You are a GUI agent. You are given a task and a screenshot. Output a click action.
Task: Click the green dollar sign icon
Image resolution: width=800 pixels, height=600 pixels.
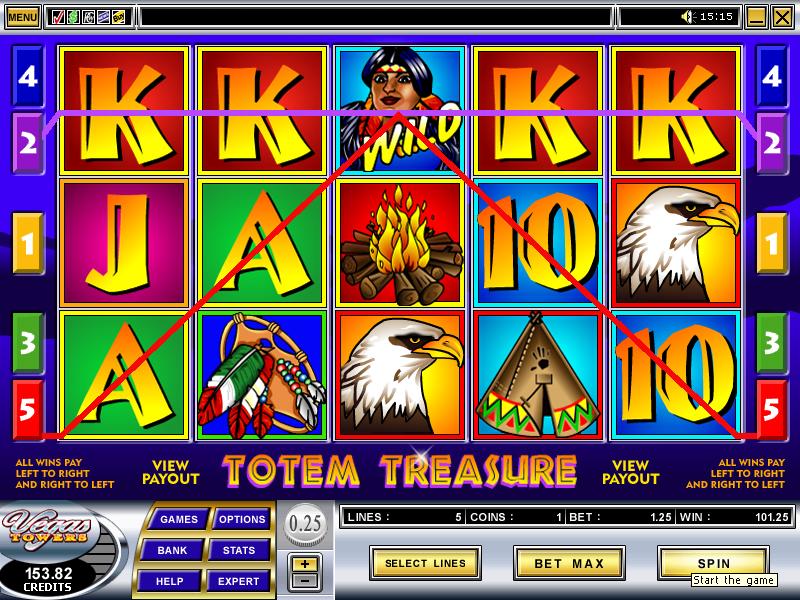73,17
